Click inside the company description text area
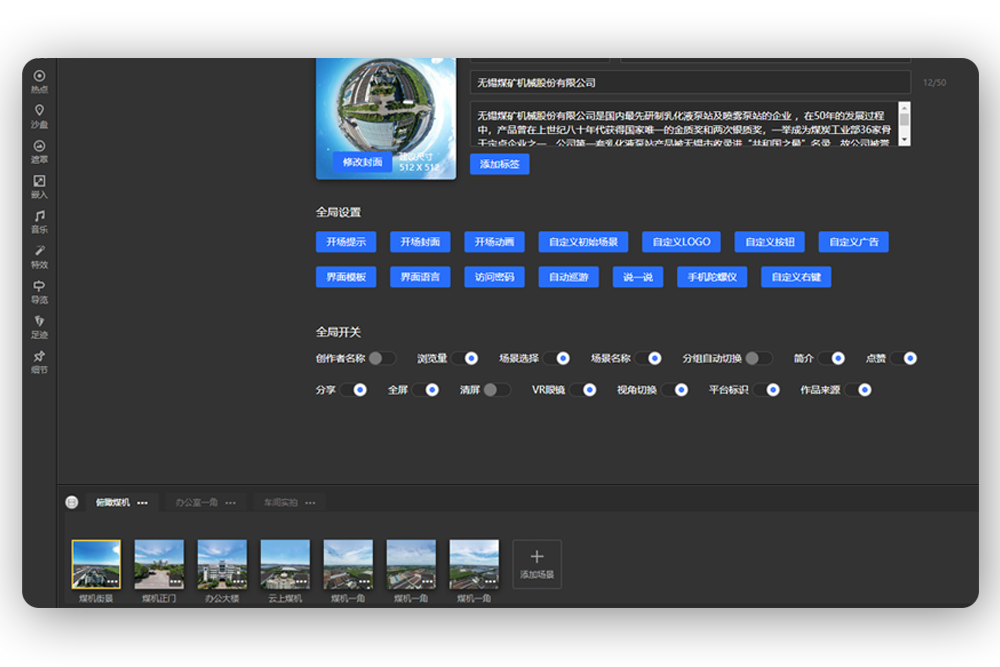The image size is (1000, 667). (x=684, y=124)
